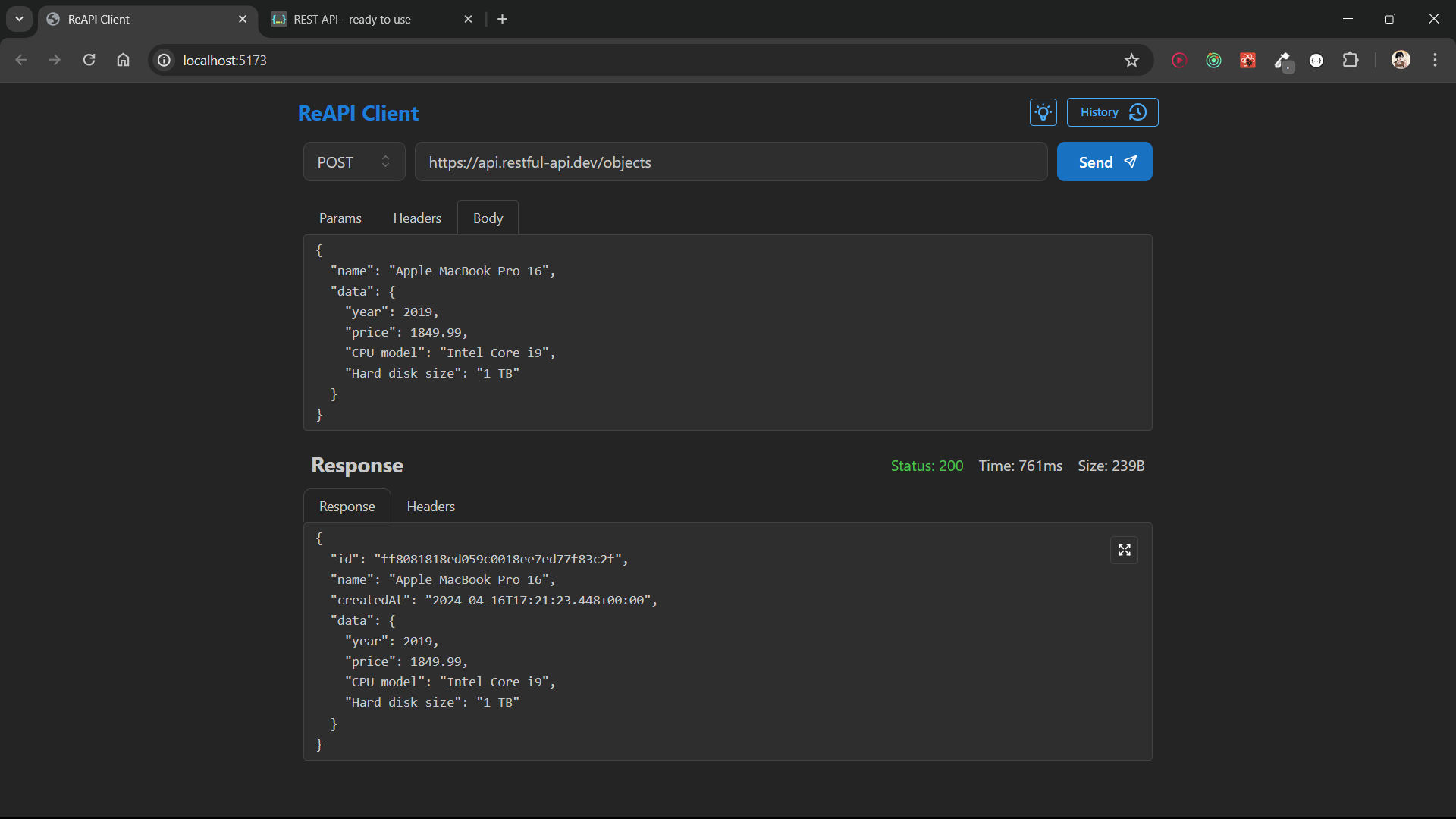Click the "price": 1849.99 line in request body
Viewport: 1456px width, 819px height.
click(406, 332)
